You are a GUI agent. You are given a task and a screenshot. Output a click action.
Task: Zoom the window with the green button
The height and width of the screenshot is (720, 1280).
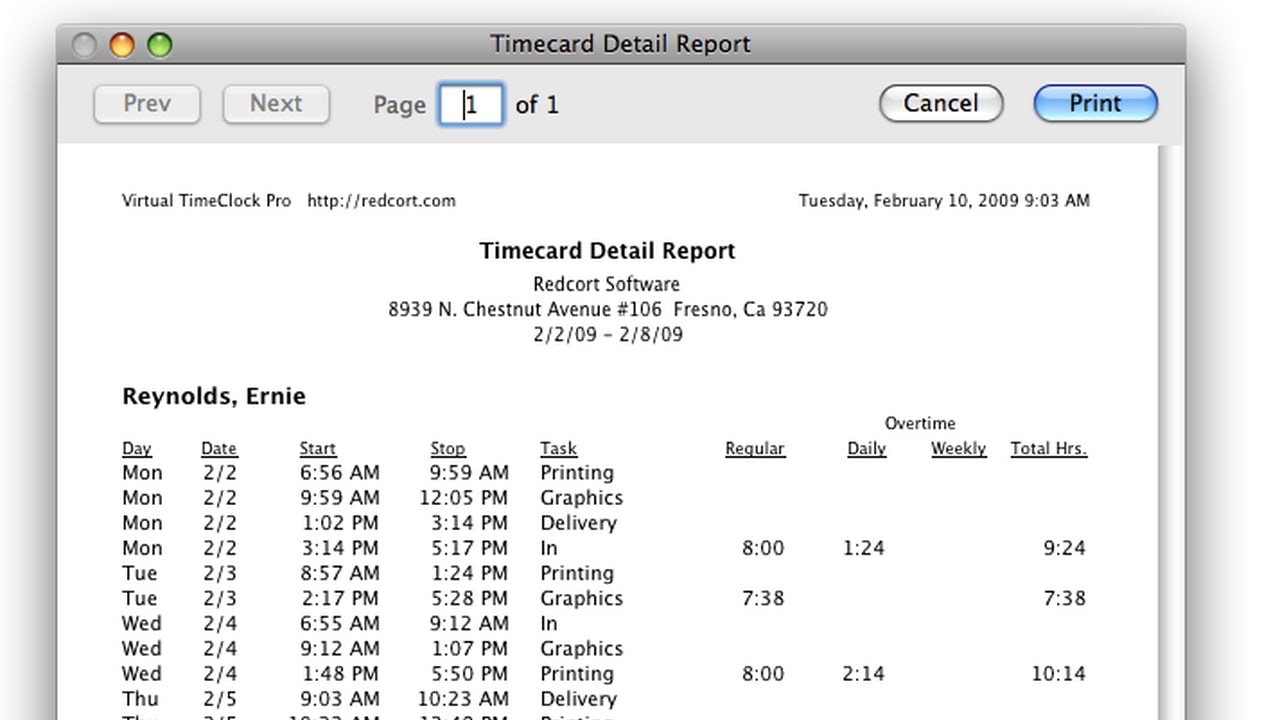coord(159,45)
